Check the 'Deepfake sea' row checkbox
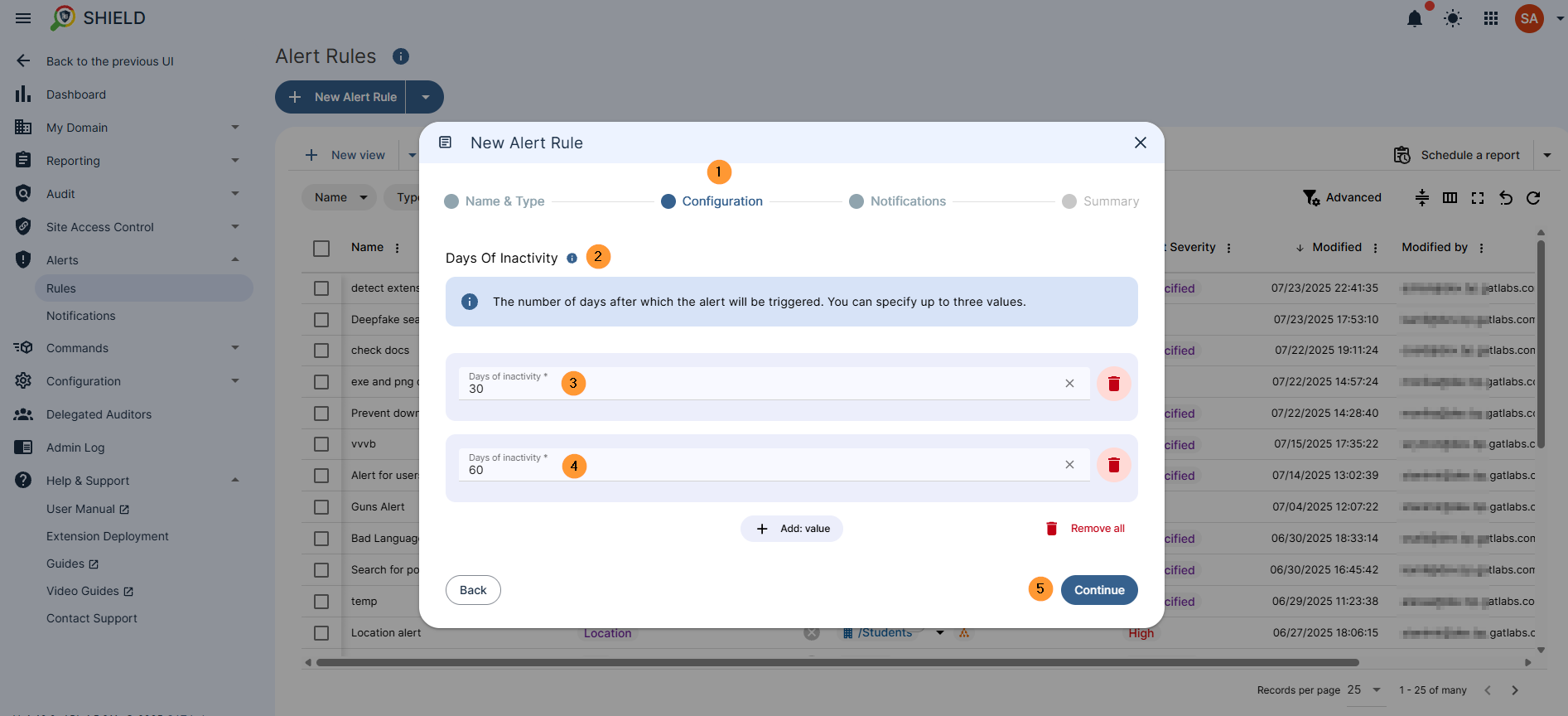 point(321,320)
